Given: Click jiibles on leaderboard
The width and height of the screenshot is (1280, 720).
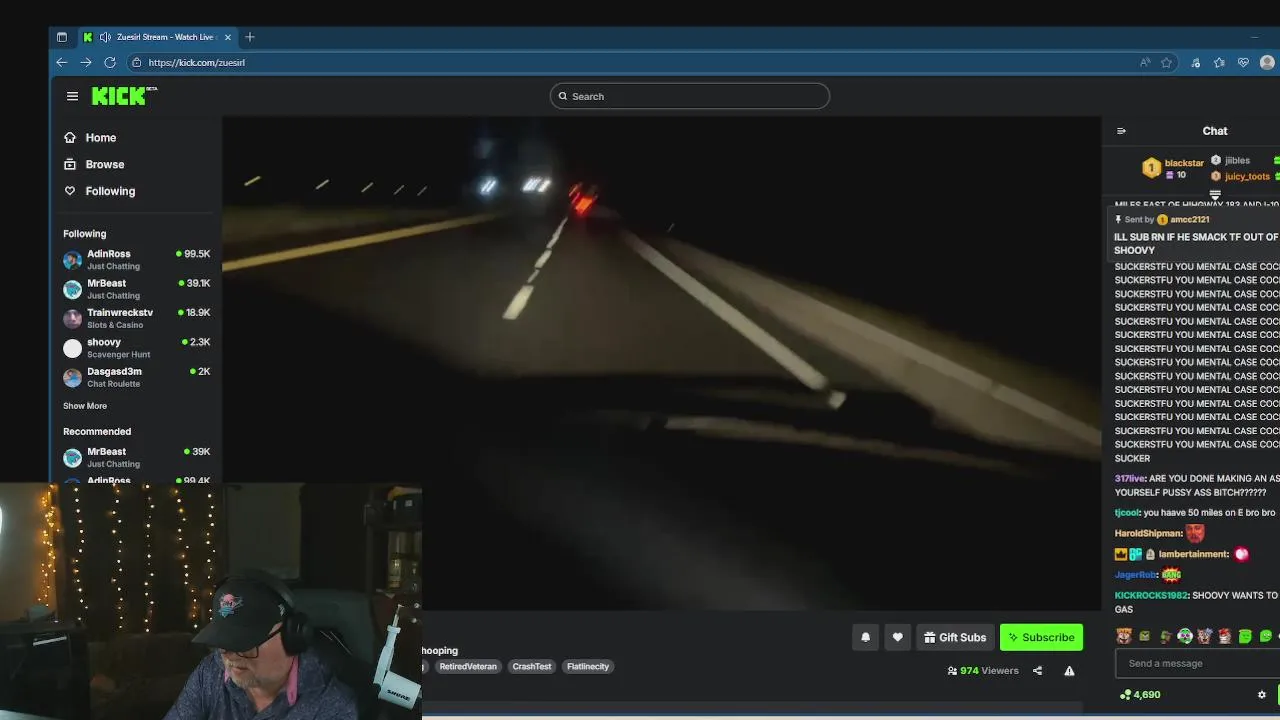Looking at the screenshot, I should tap(1237, 160).
